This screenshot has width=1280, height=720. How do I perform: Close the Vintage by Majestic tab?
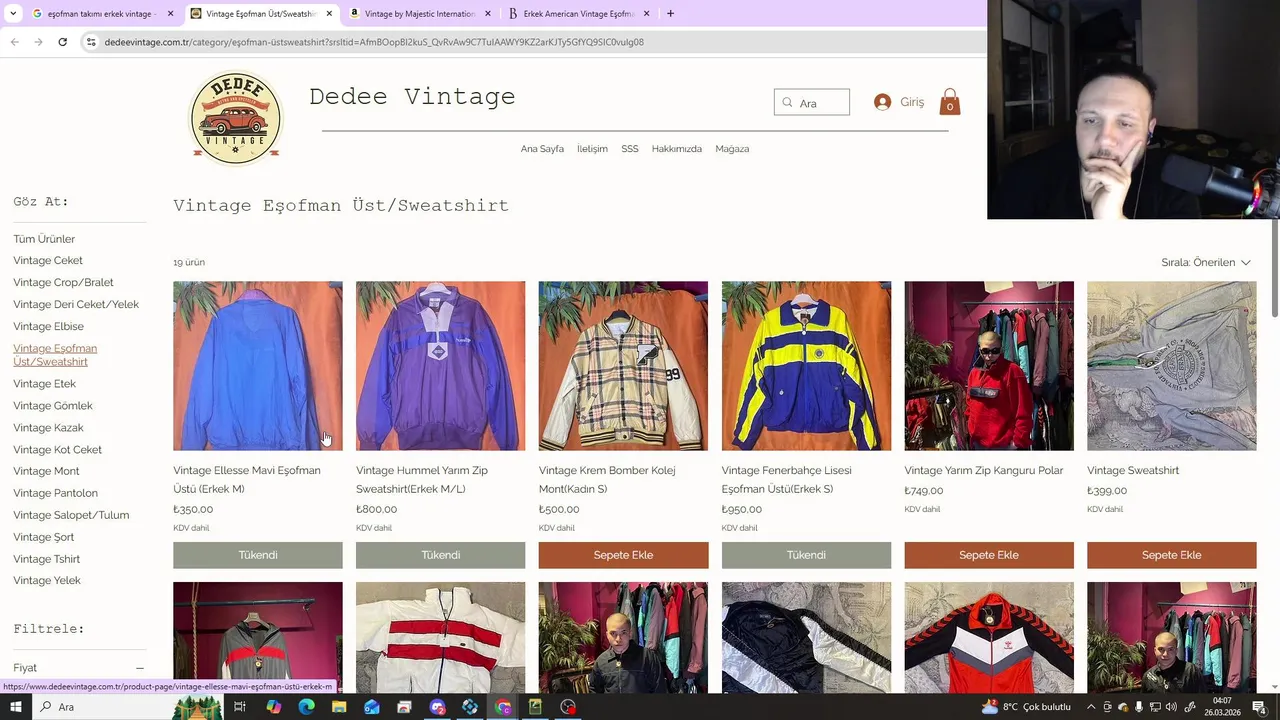pyautogui.click(x=488, y=14)
